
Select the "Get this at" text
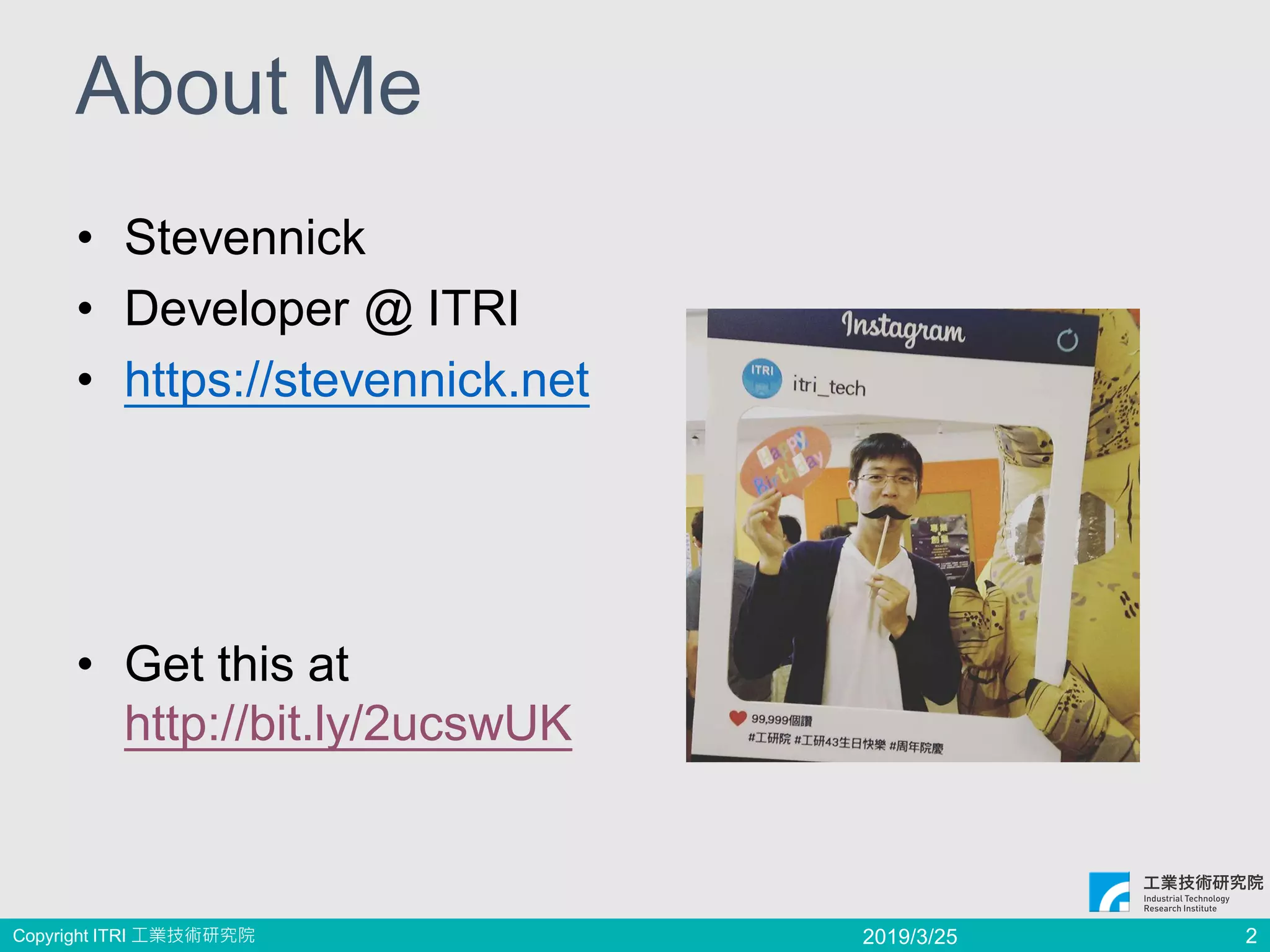pos(237,664)
